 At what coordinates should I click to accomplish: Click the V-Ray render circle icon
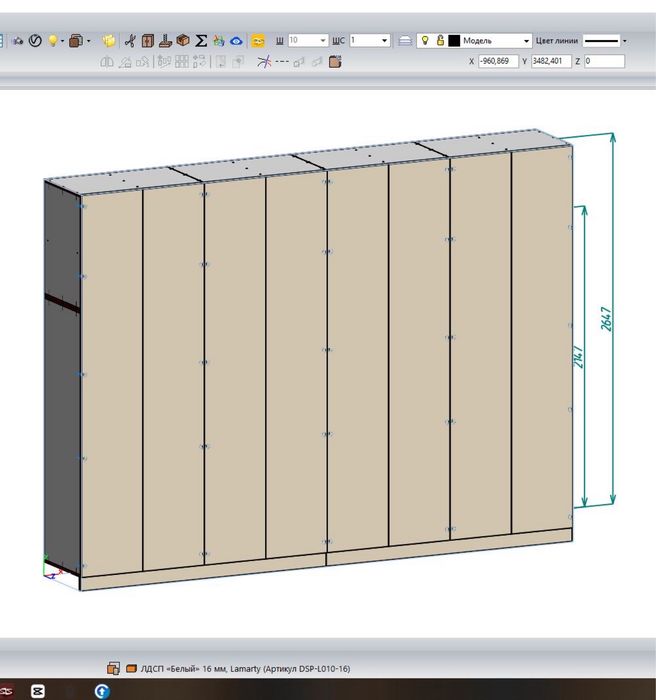[35, 41]
